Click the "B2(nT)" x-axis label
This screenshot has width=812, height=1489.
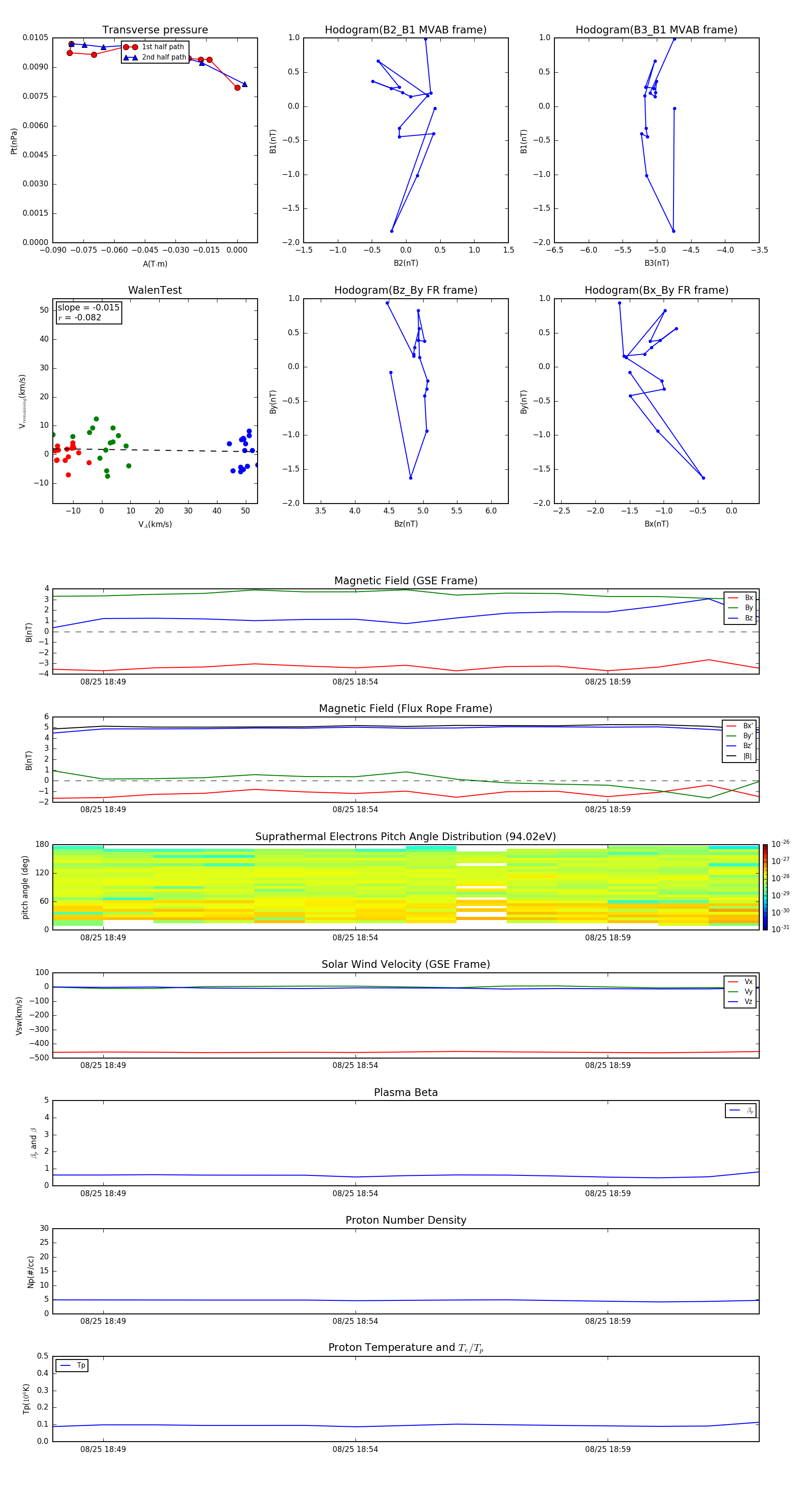pos(406,263)
